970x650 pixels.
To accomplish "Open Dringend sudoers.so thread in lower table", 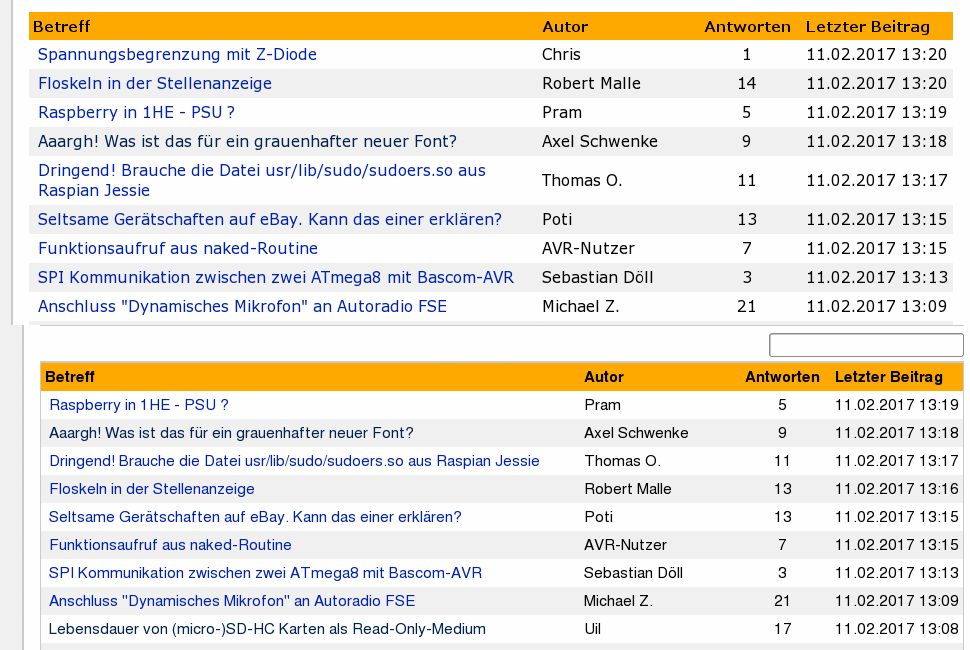I will click(294, 461).
